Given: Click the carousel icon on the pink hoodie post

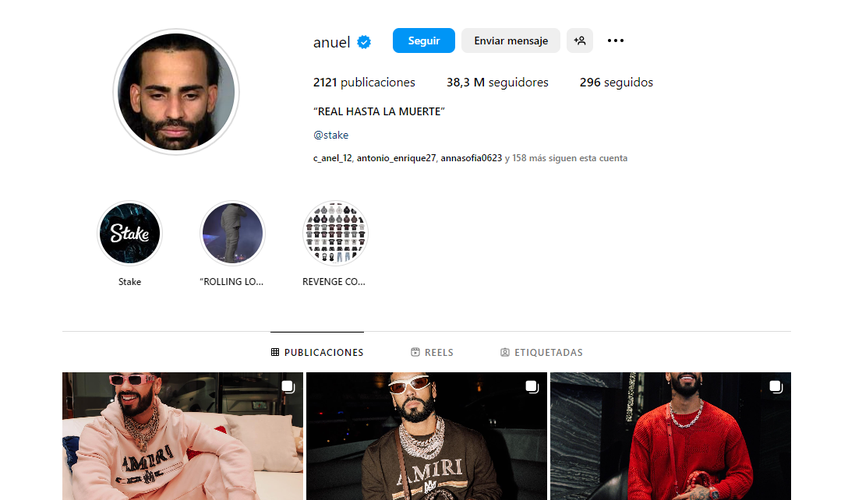Looking at the screenshot, I should tap(288, 387).
